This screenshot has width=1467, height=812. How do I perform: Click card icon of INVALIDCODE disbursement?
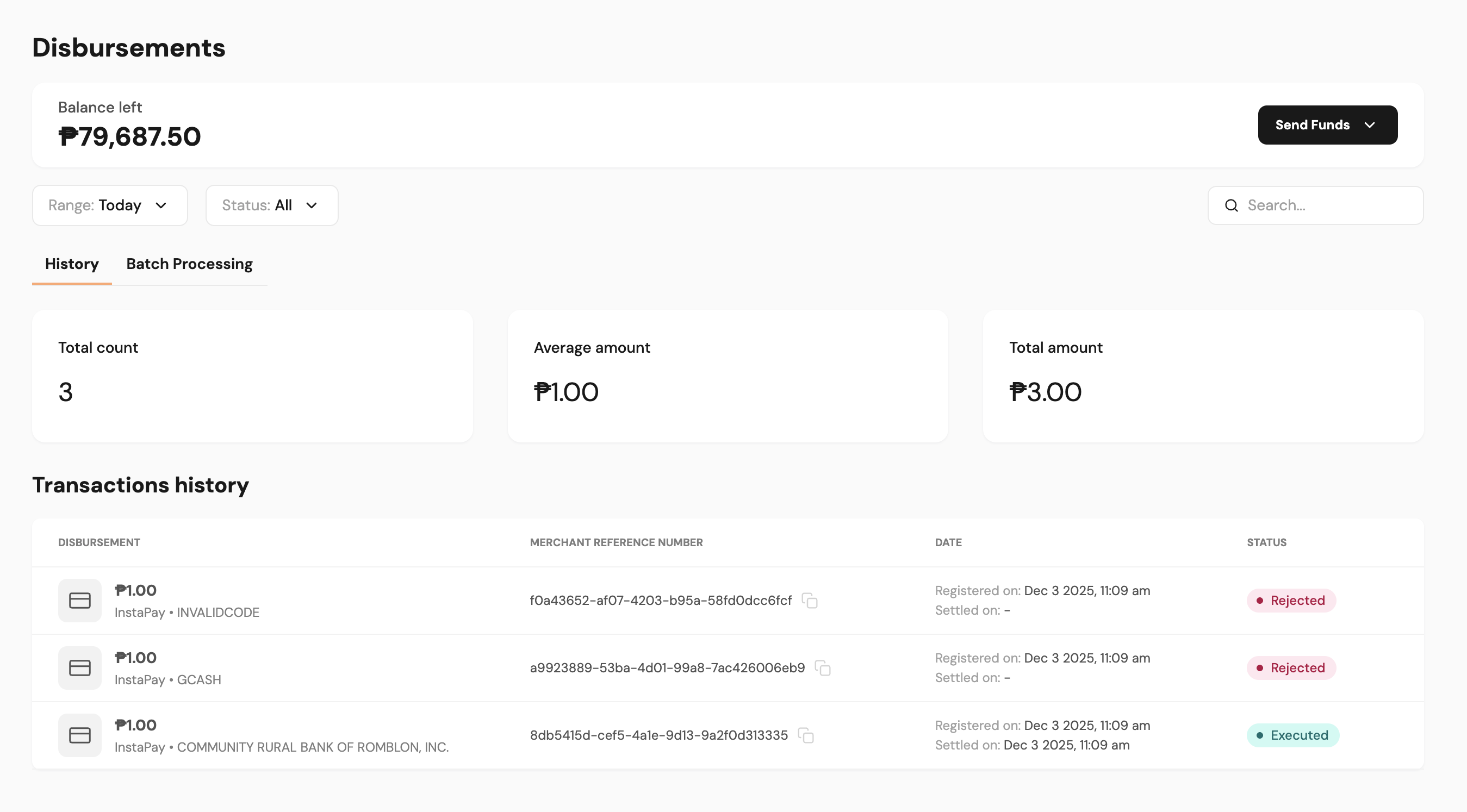tap(80, 600)
